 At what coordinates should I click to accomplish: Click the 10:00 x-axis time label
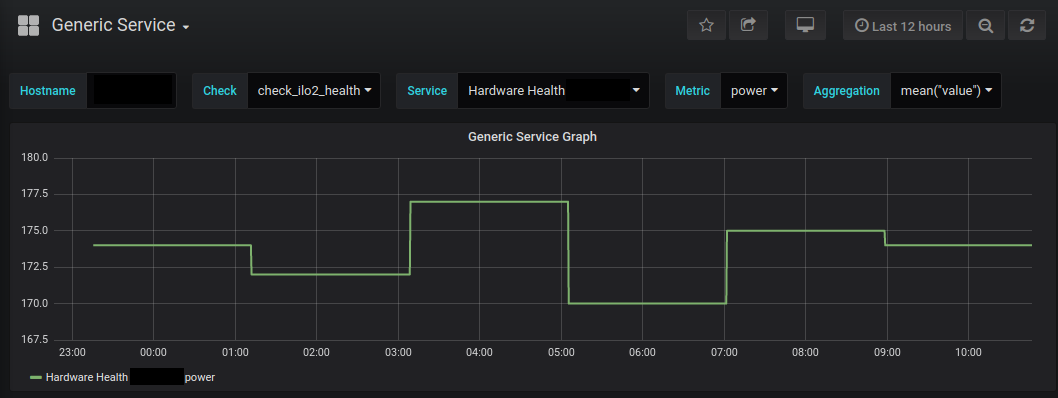point(968,353)
